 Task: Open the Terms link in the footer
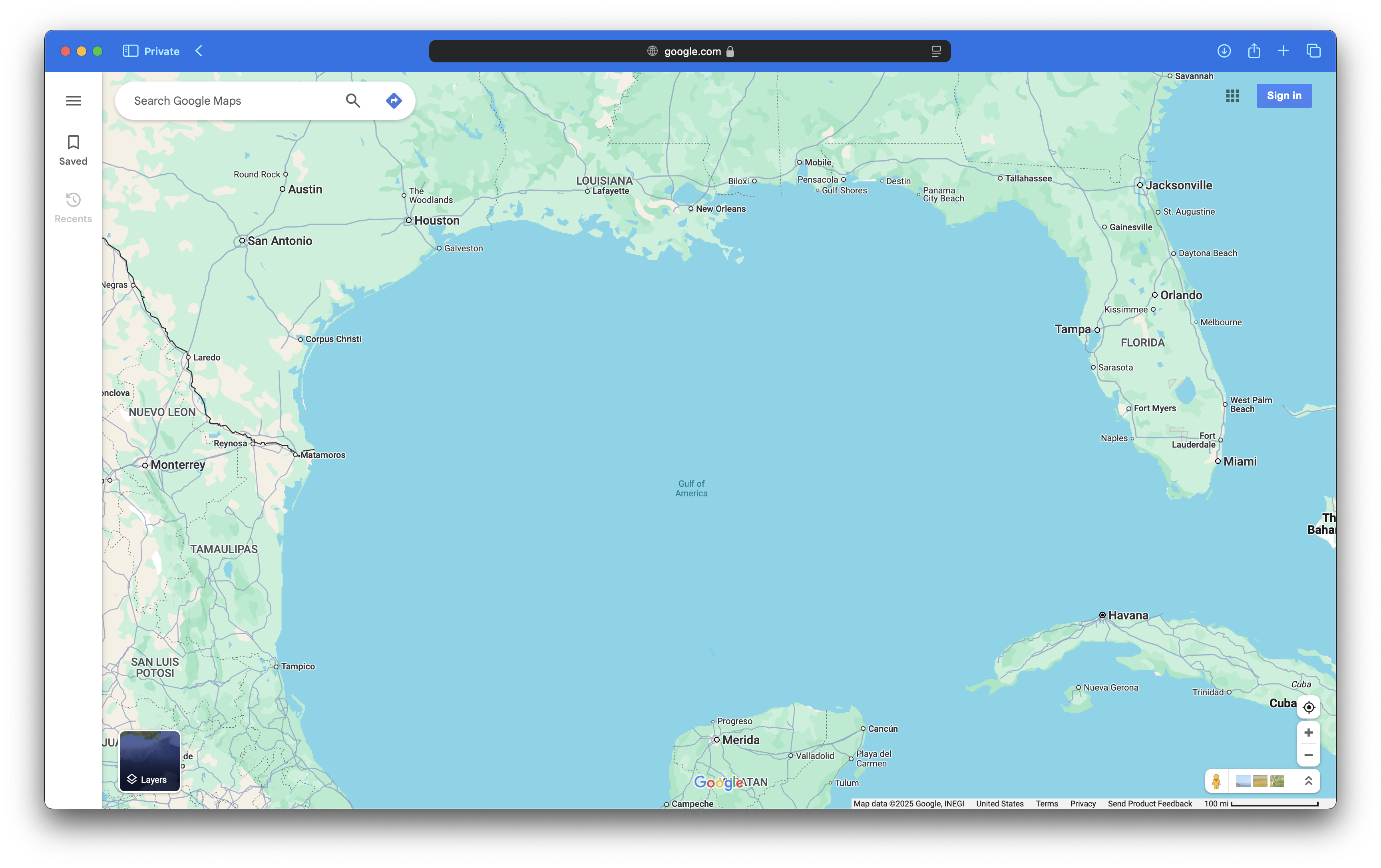[x=1046, y=804]
